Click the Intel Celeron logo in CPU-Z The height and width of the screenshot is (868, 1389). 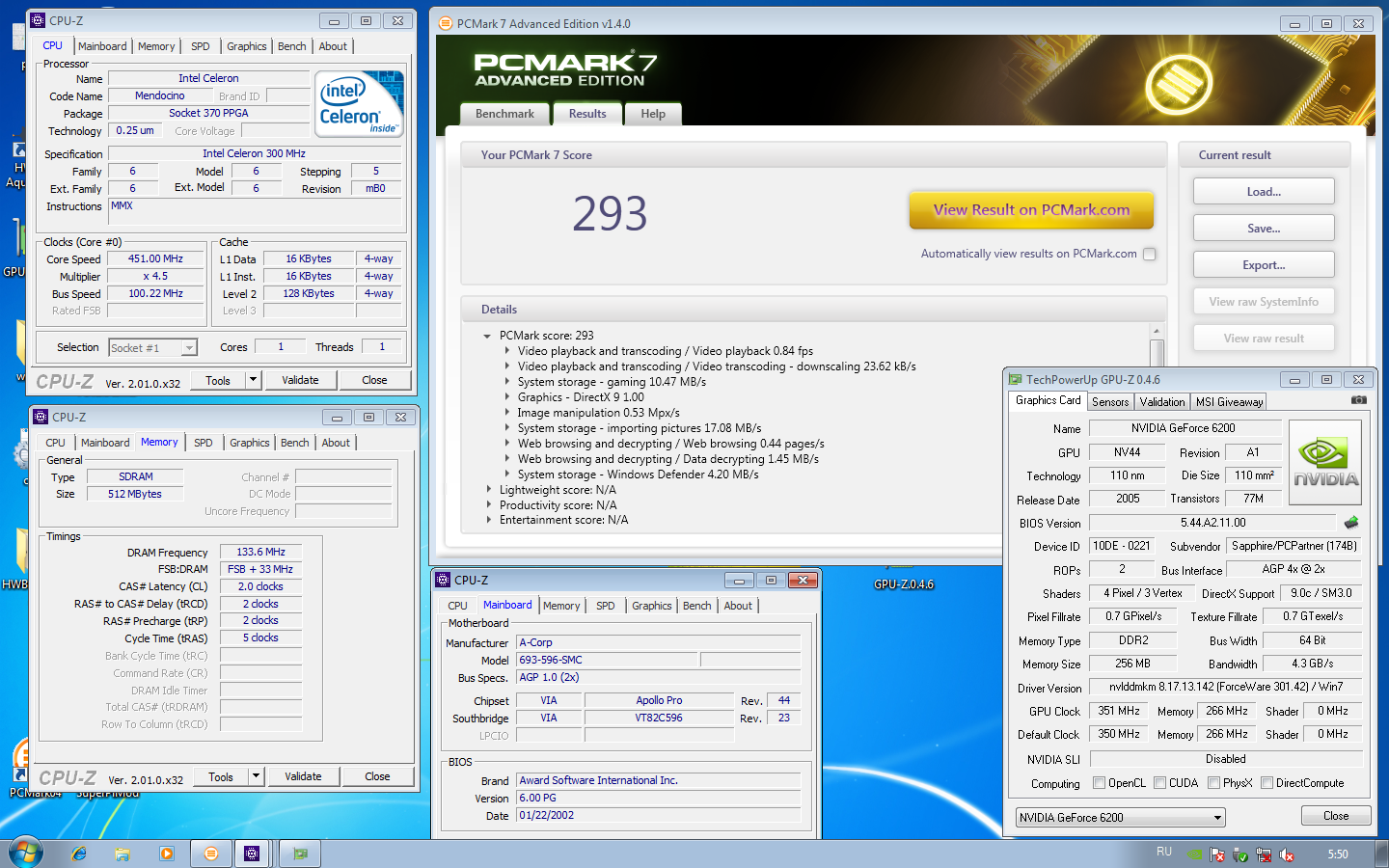(x=360, y=104)
